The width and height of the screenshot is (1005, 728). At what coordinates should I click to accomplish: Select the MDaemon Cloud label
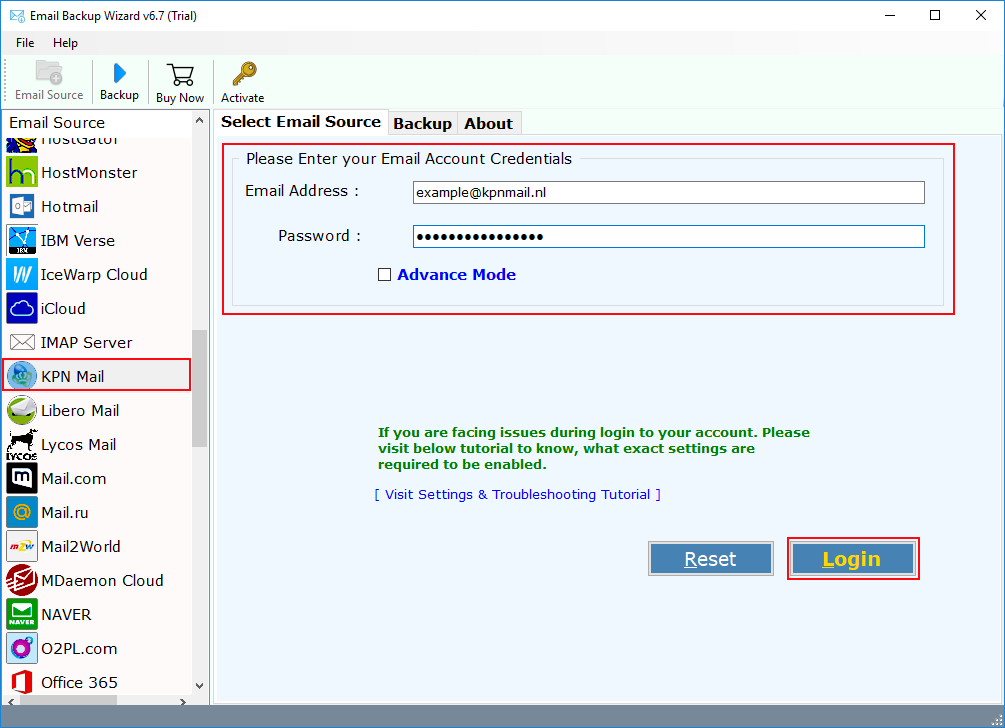tap(103, 581)
